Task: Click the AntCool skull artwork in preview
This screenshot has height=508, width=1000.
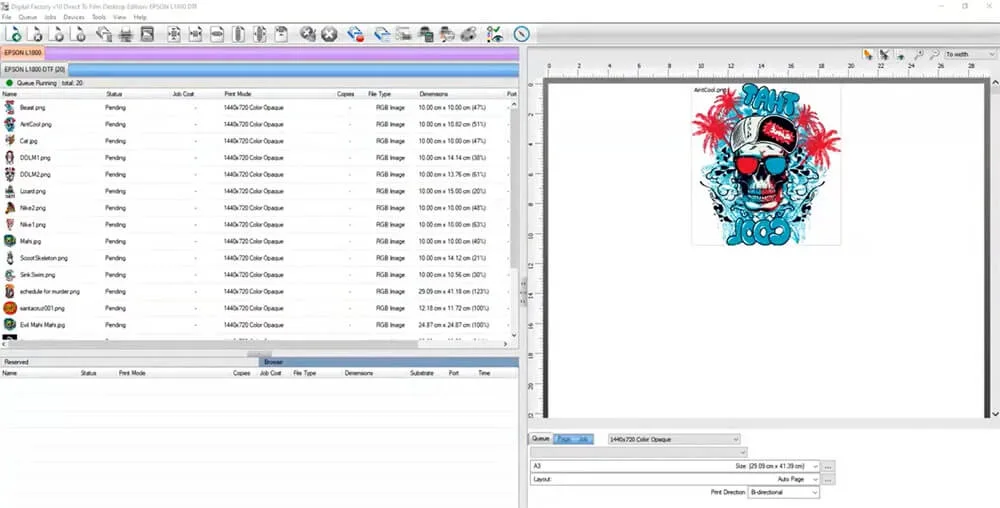Action: tap(766, 164)
